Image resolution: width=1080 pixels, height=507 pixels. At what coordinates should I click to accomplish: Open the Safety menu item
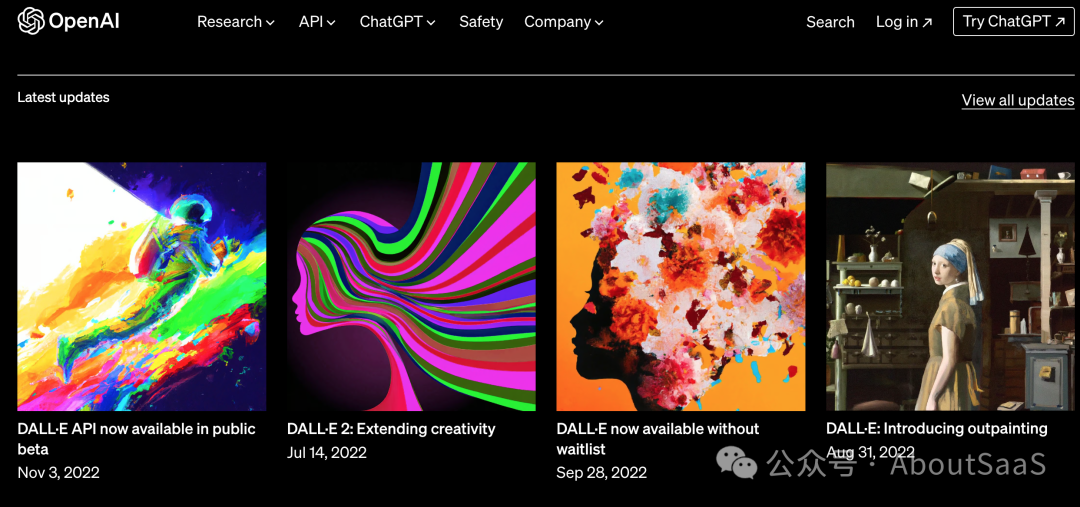481,22
